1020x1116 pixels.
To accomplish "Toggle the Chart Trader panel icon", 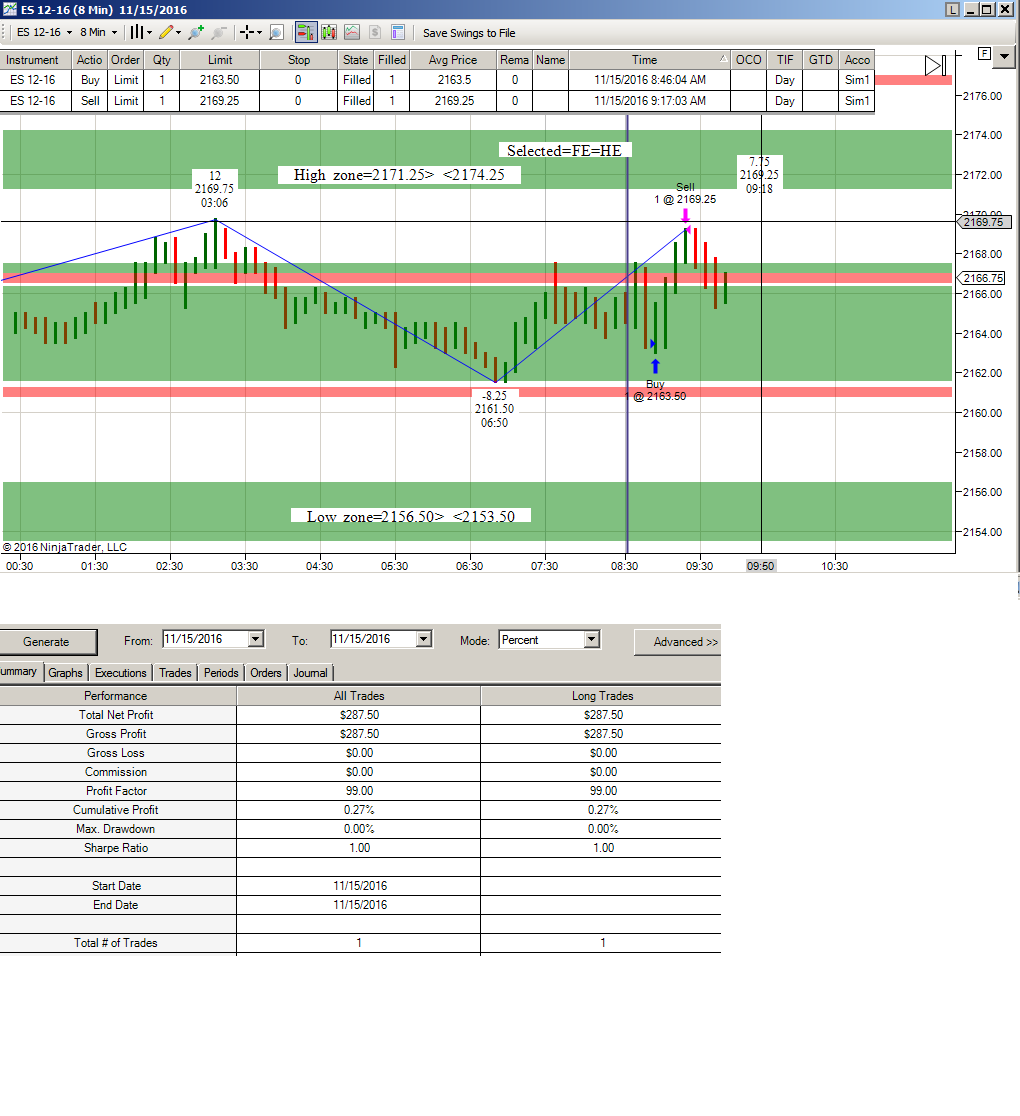I will coord(305,32).
